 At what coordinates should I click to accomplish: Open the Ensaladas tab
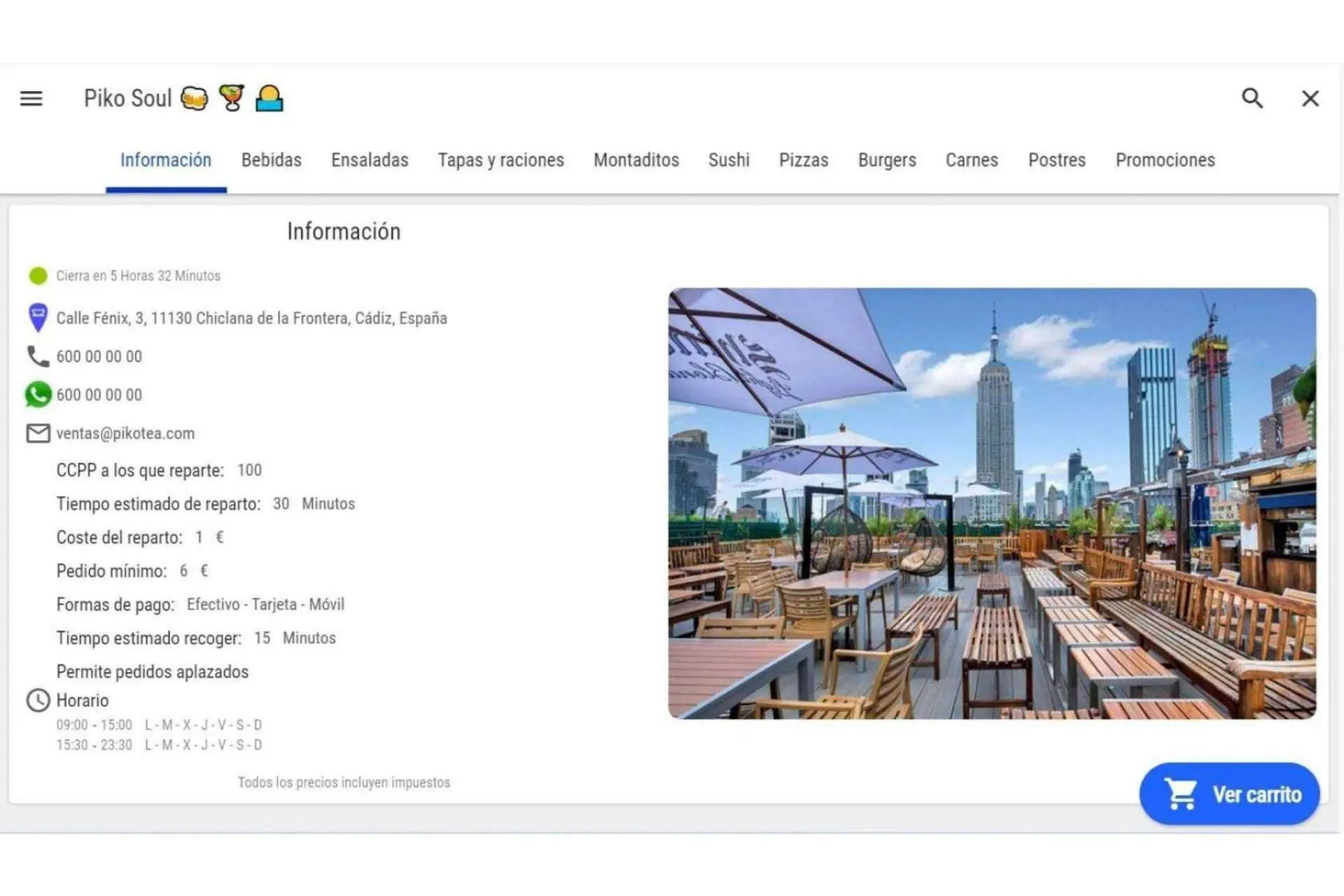370,160
